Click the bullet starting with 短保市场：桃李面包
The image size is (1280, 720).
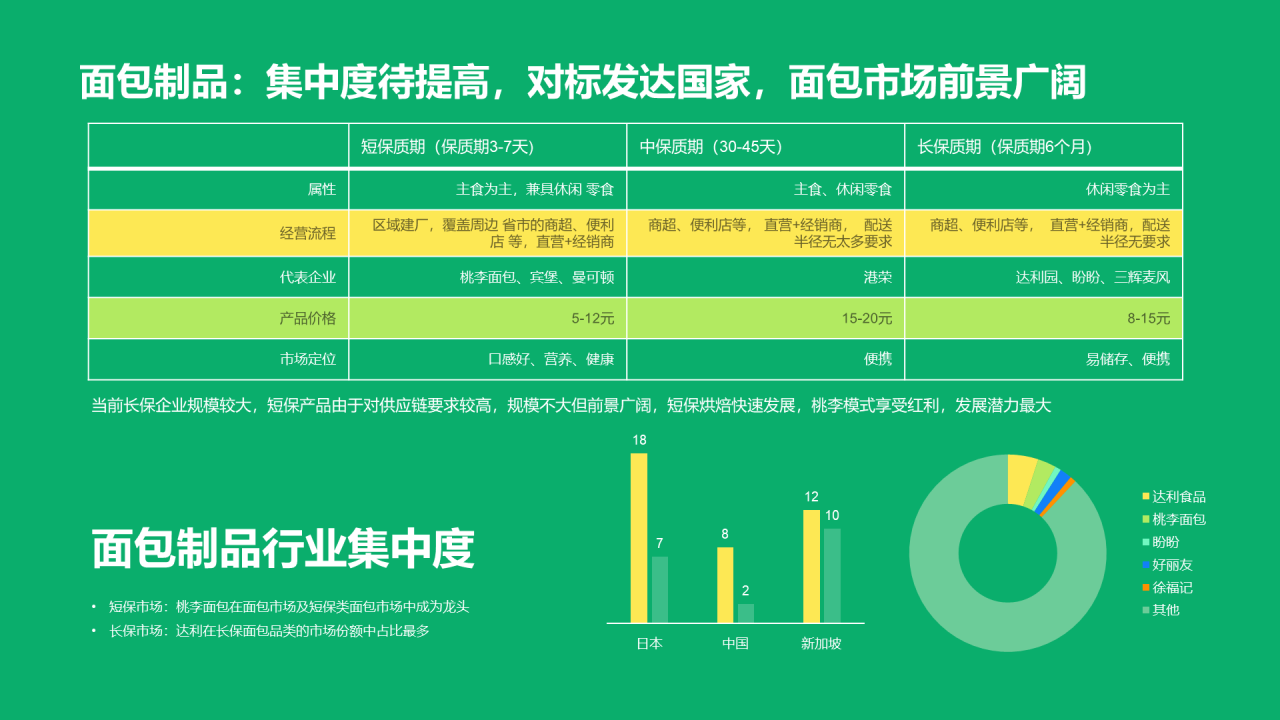(x=288, y=606)
